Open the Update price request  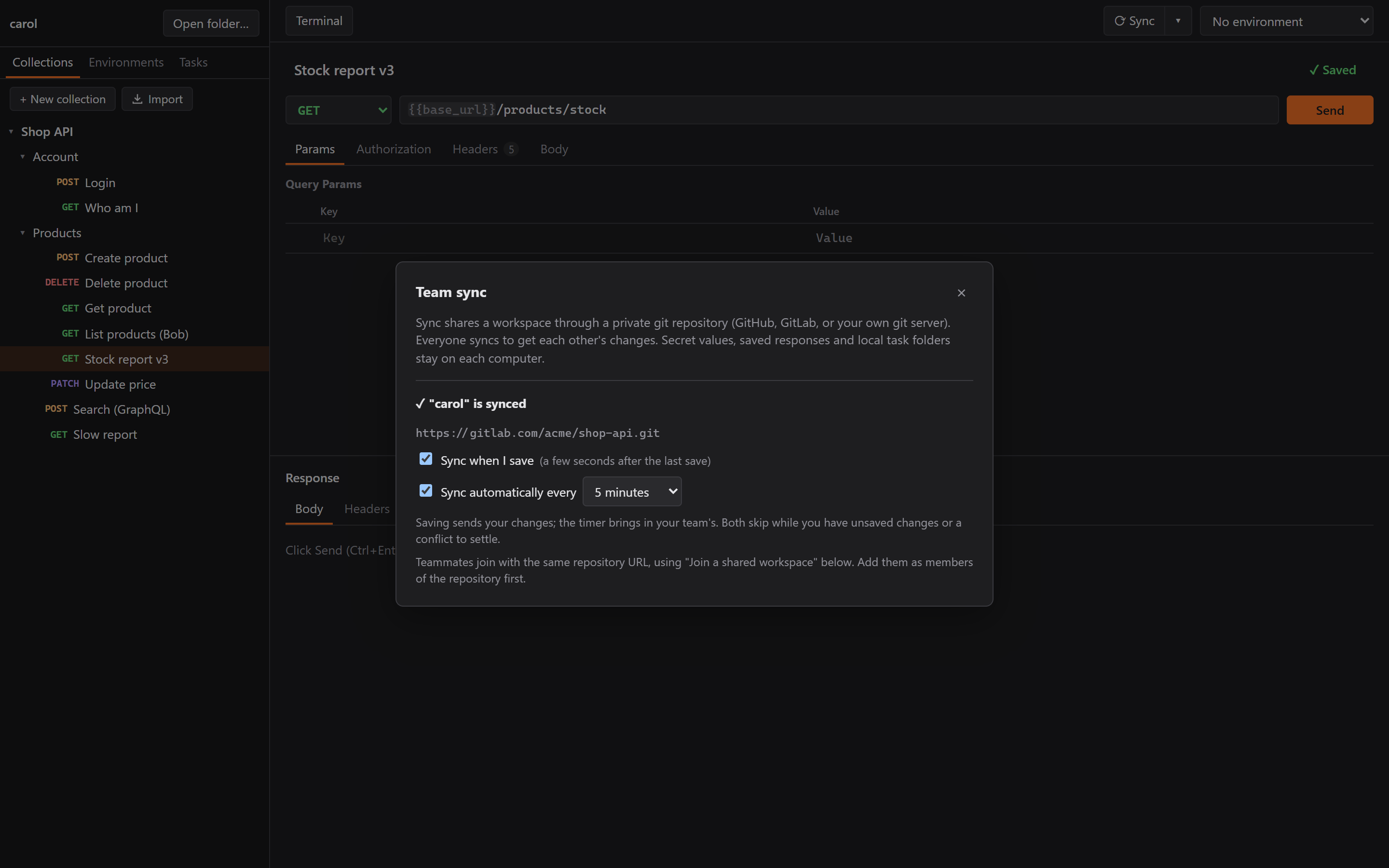(134, 385)
